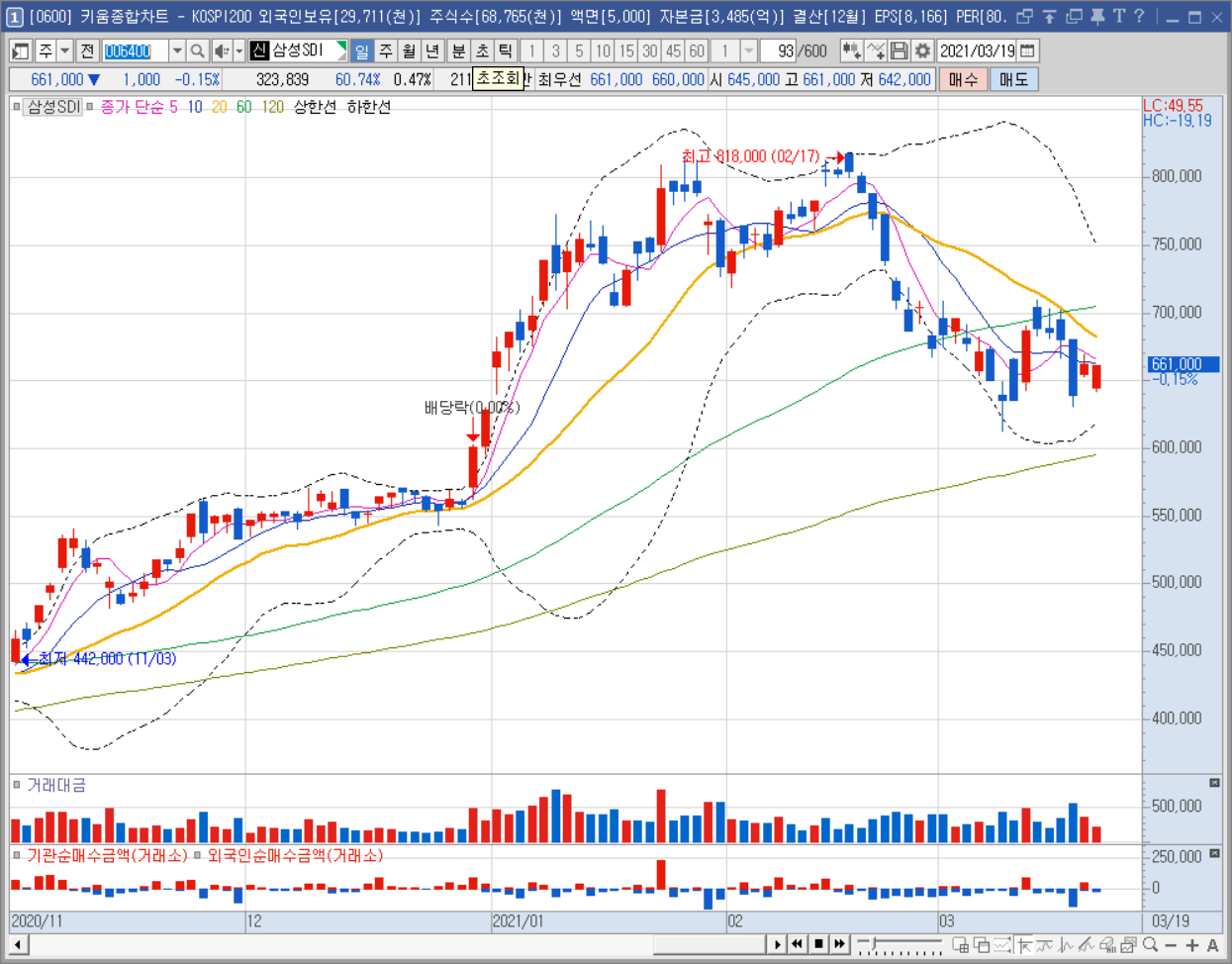Toggle the square marker before 종가 단순 legend

(x=90, y=106)
